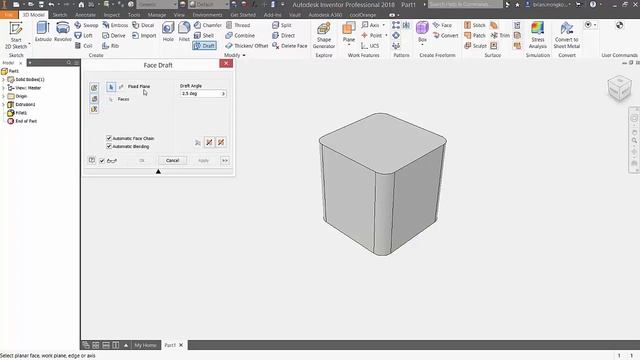
Task: Launch the Shape Generator
Action: tap(324, 35)
